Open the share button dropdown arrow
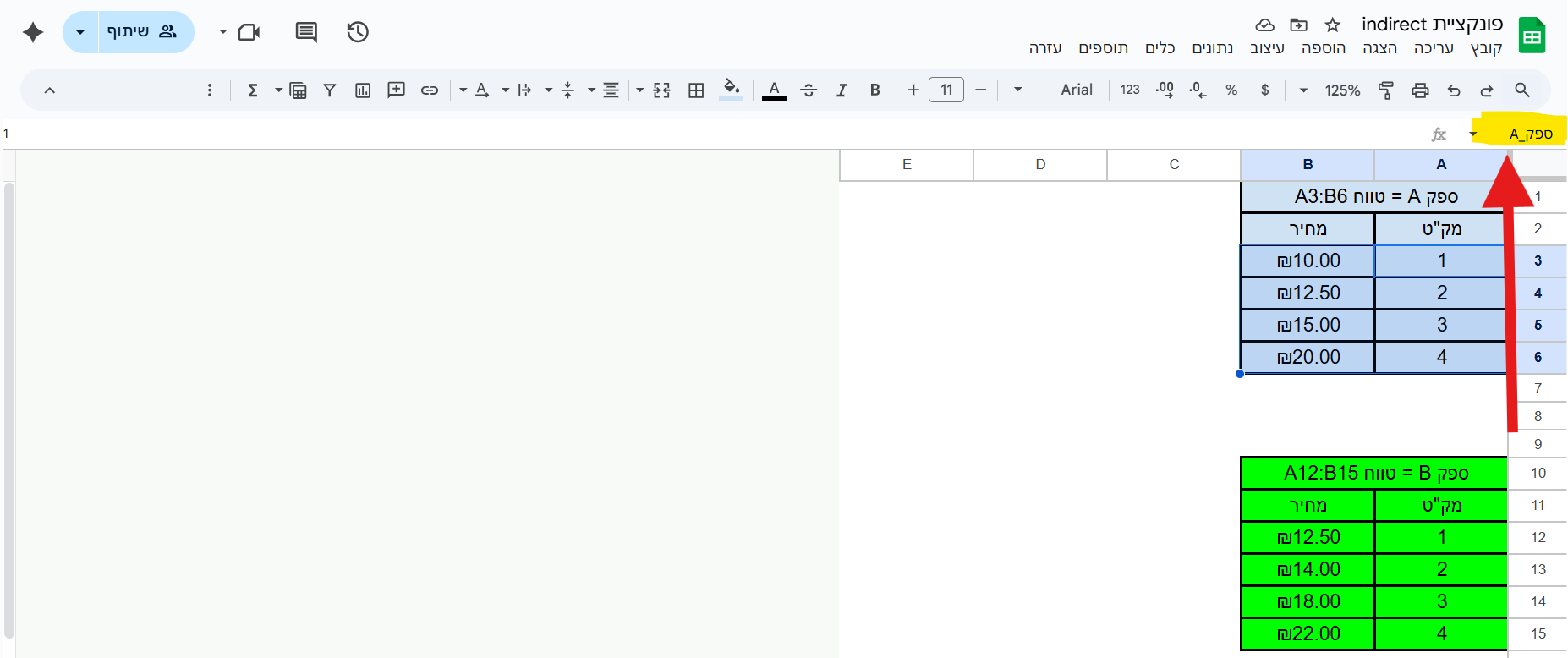Screen dimensions: 1568x658 [80, 32]
